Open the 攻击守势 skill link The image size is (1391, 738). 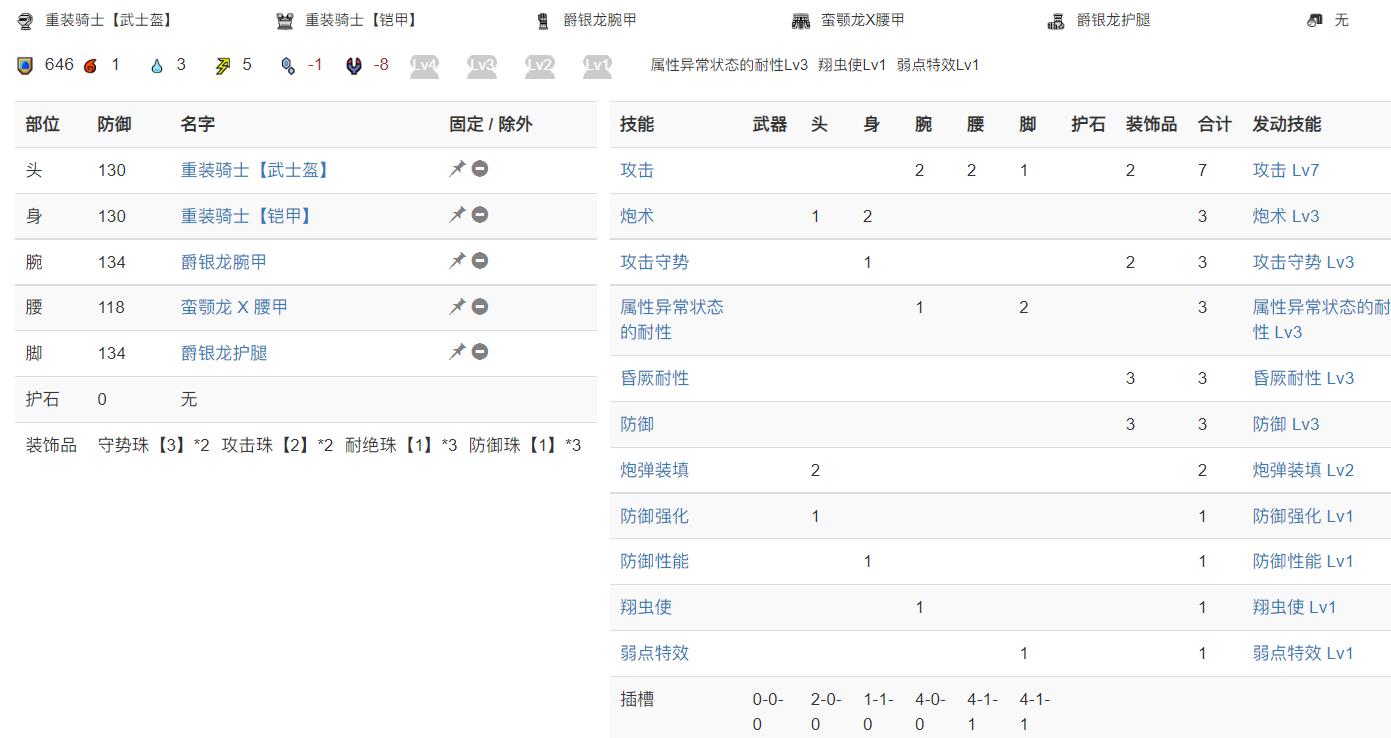pyautogui.click(x=654, y=262)
